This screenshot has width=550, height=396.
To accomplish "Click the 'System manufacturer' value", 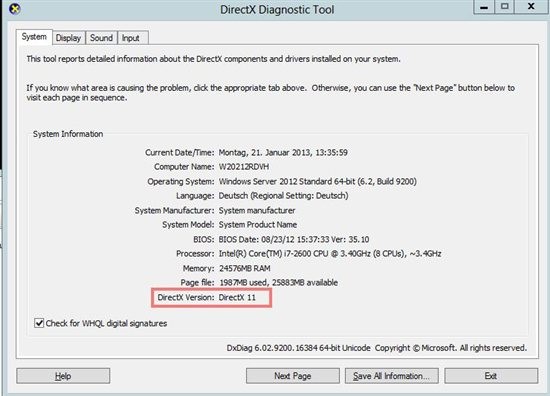I will 257,210.
